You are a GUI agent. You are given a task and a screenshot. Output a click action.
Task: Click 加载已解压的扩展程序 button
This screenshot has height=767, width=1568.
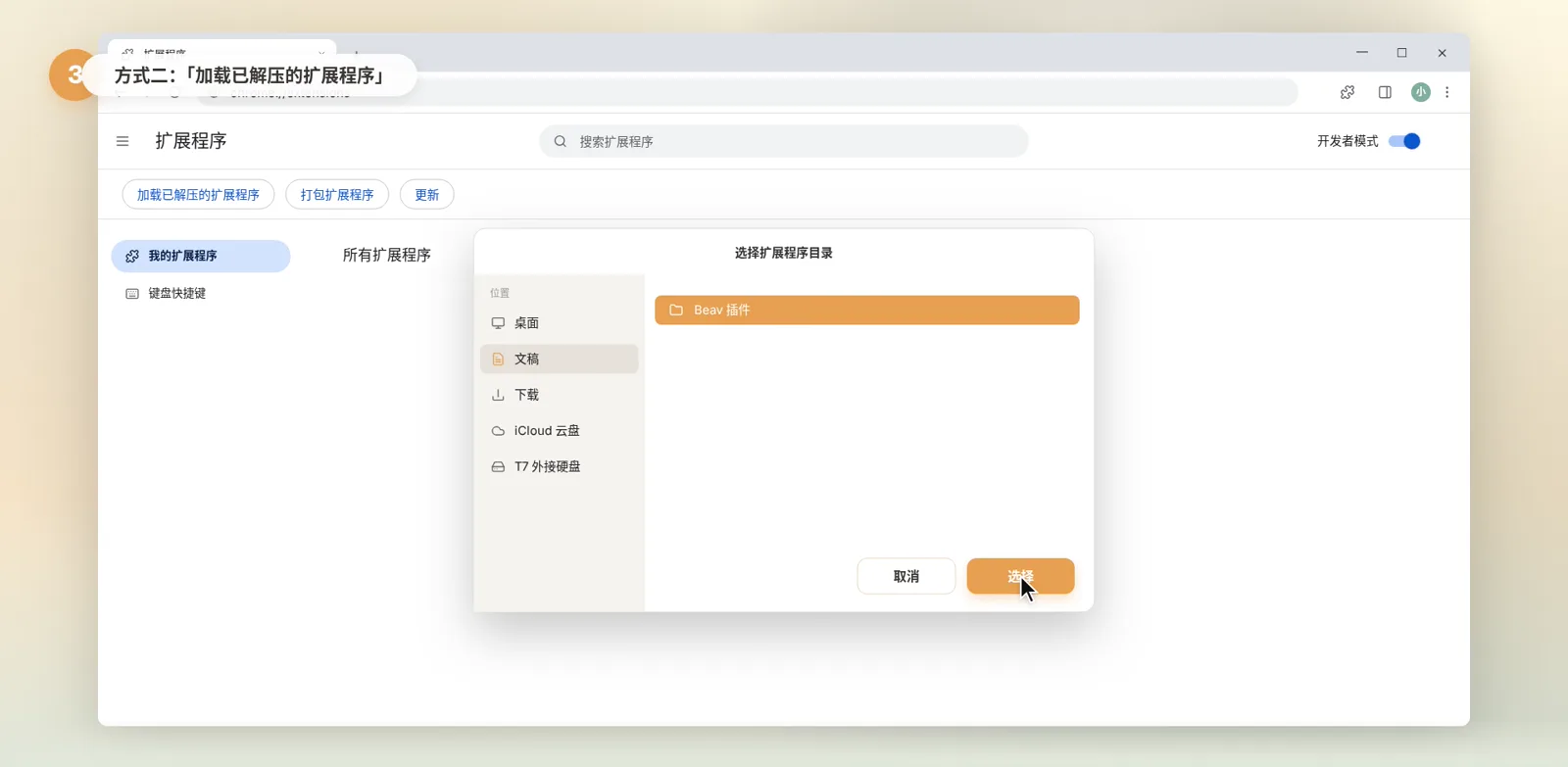tap(198, 195)
